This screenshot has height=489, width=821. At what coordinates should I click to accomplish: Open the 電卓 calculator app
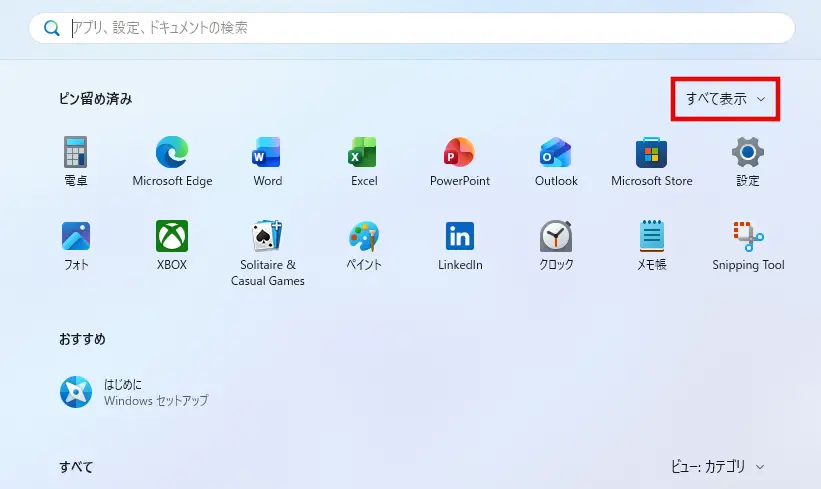[x=75, y=152]
